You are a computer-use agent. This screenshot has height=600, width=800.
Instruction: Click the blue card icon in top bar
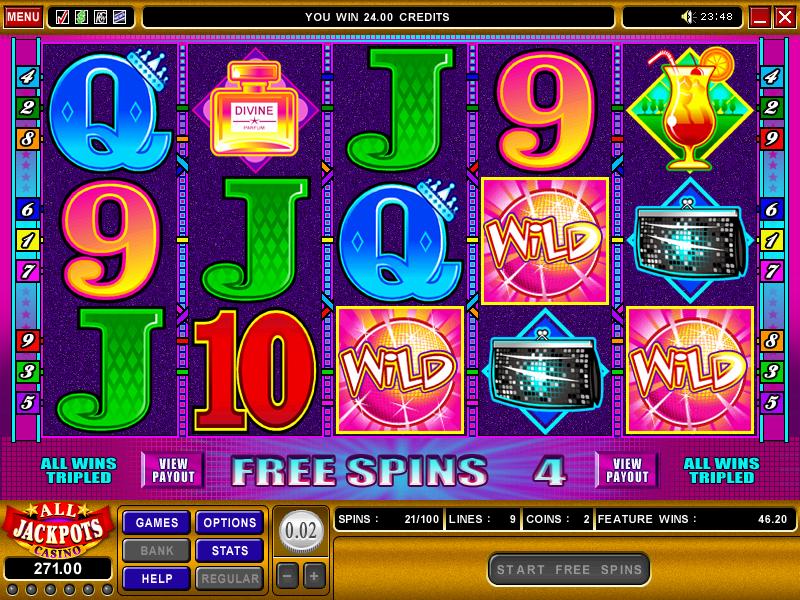click(119, 17)
